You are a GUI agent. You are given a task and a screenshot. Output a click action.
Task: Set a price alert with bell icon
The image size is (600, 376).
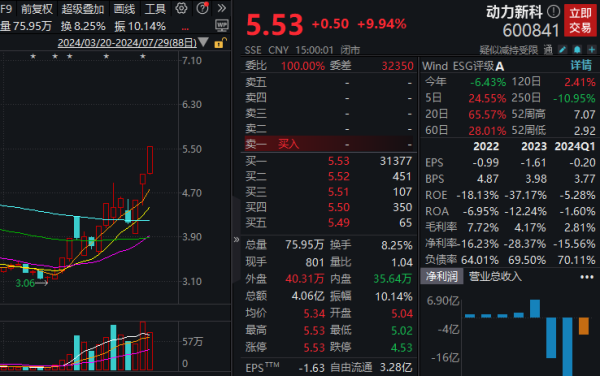point(577,50)
